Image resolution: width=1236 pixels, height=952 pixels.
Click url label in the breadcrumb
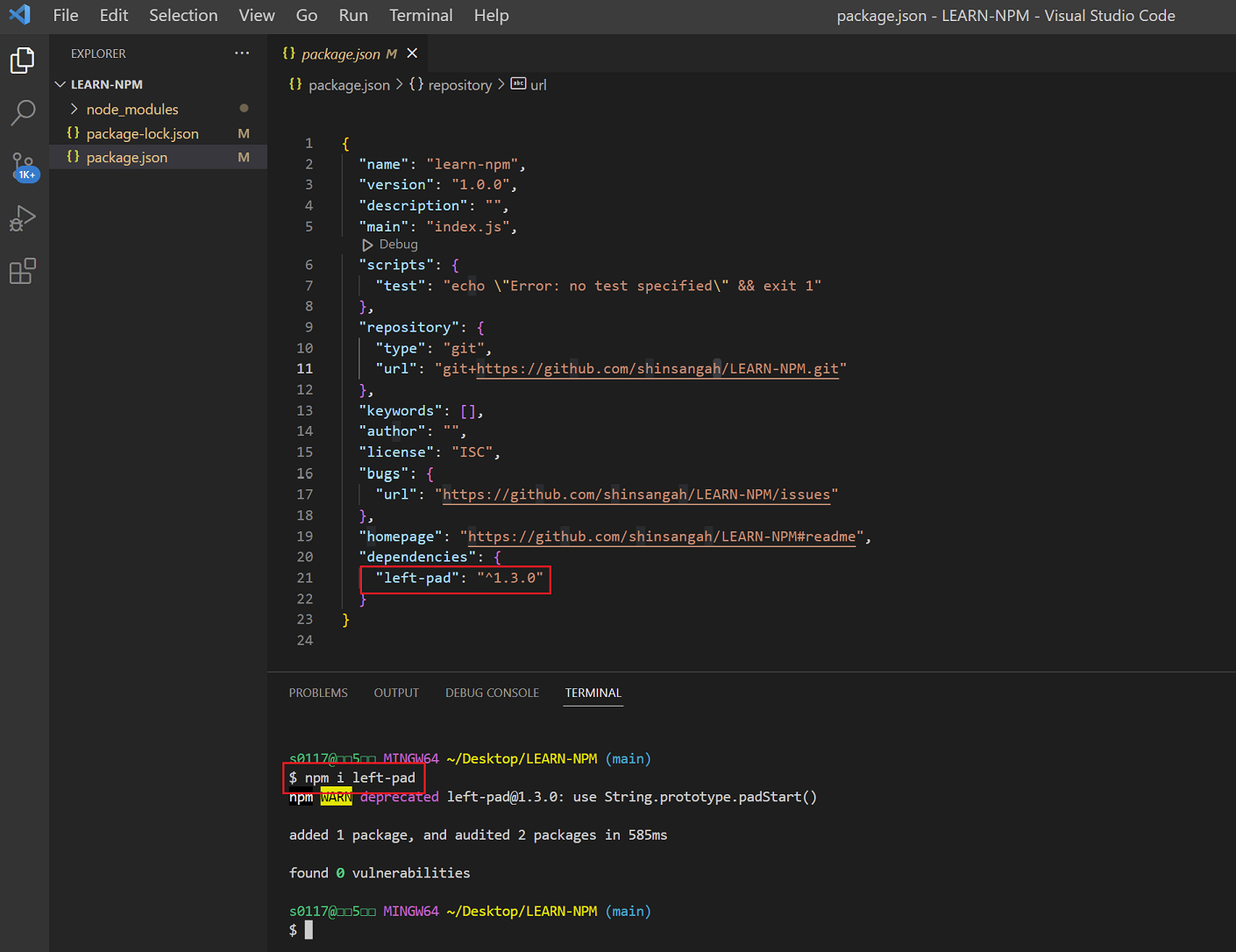click(x=538, y=84)
